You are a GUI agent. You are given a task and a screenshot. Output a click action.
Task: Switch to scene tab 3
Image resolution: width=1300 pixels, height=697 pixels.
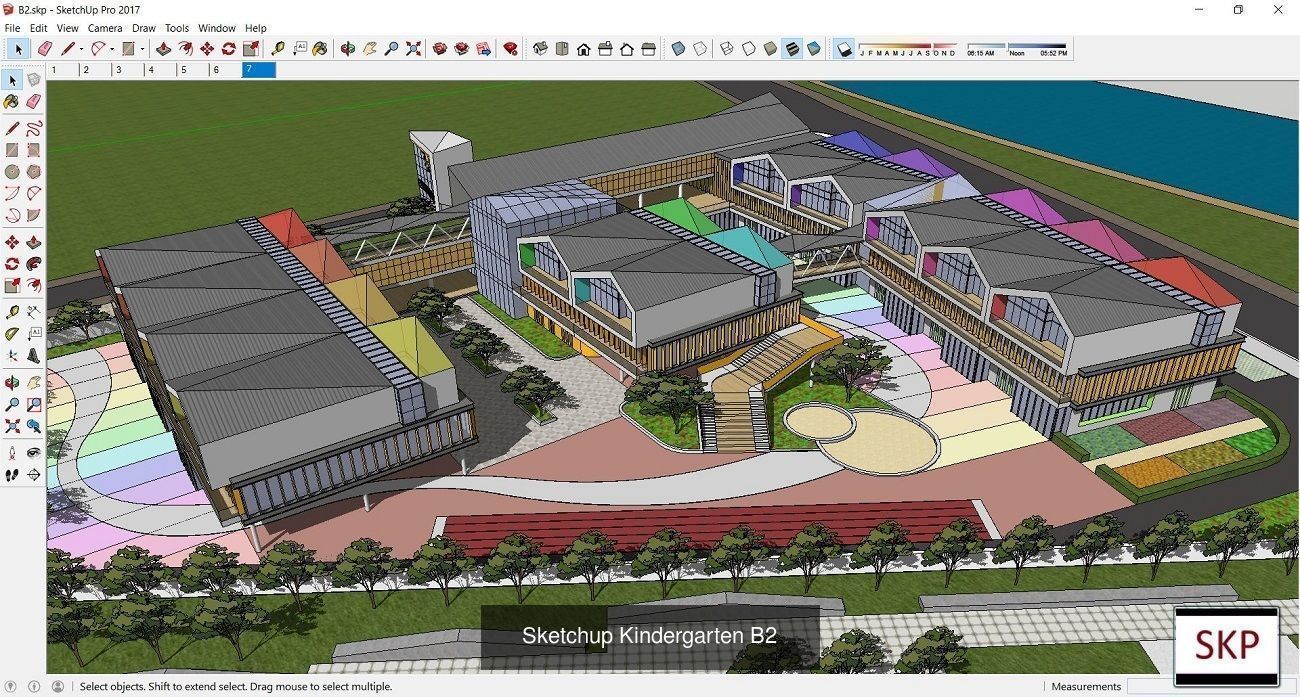(x=128, y=70)
